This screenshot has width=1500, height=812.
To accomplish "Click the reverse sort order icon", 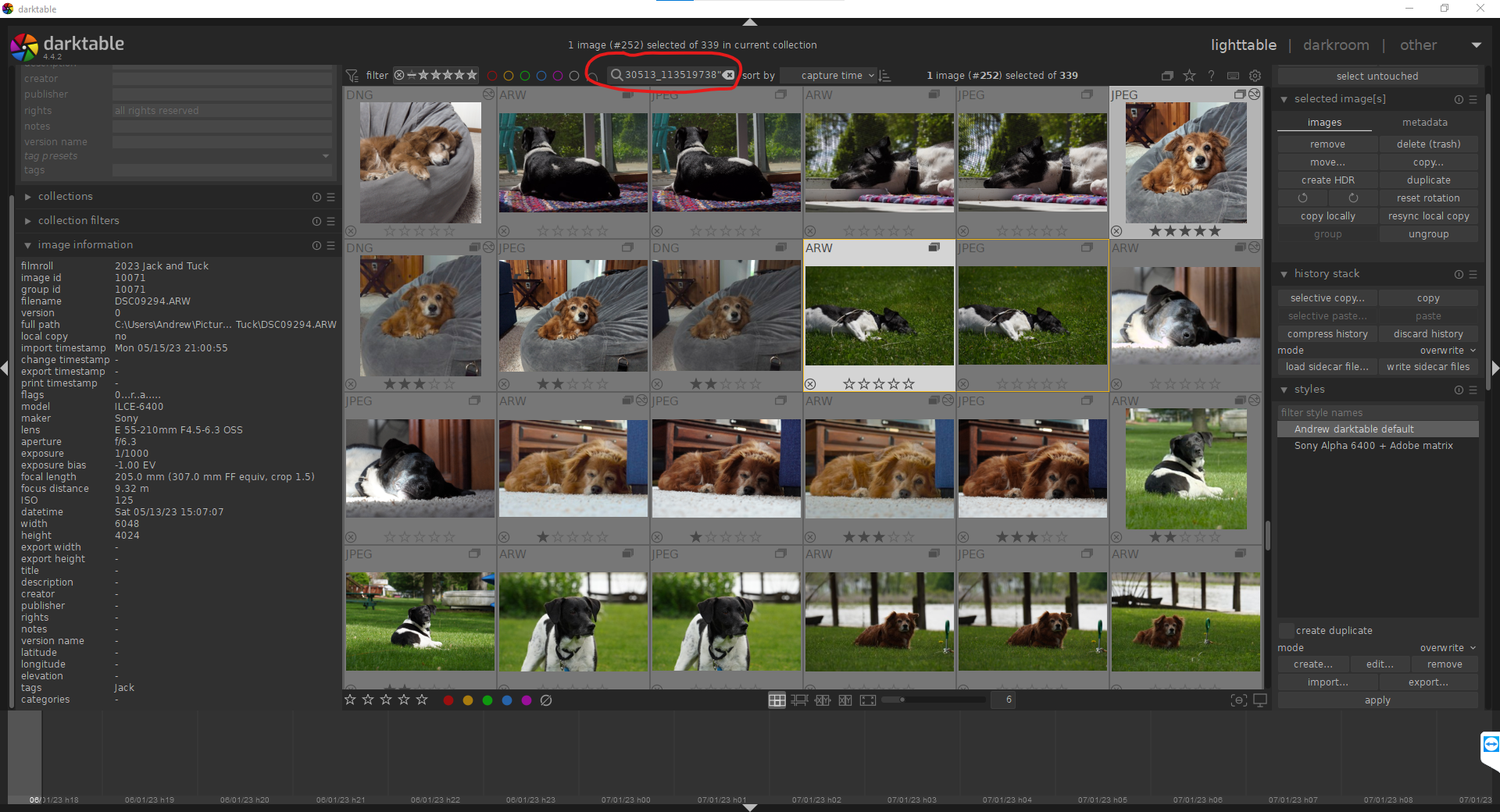I will [885, 76].
